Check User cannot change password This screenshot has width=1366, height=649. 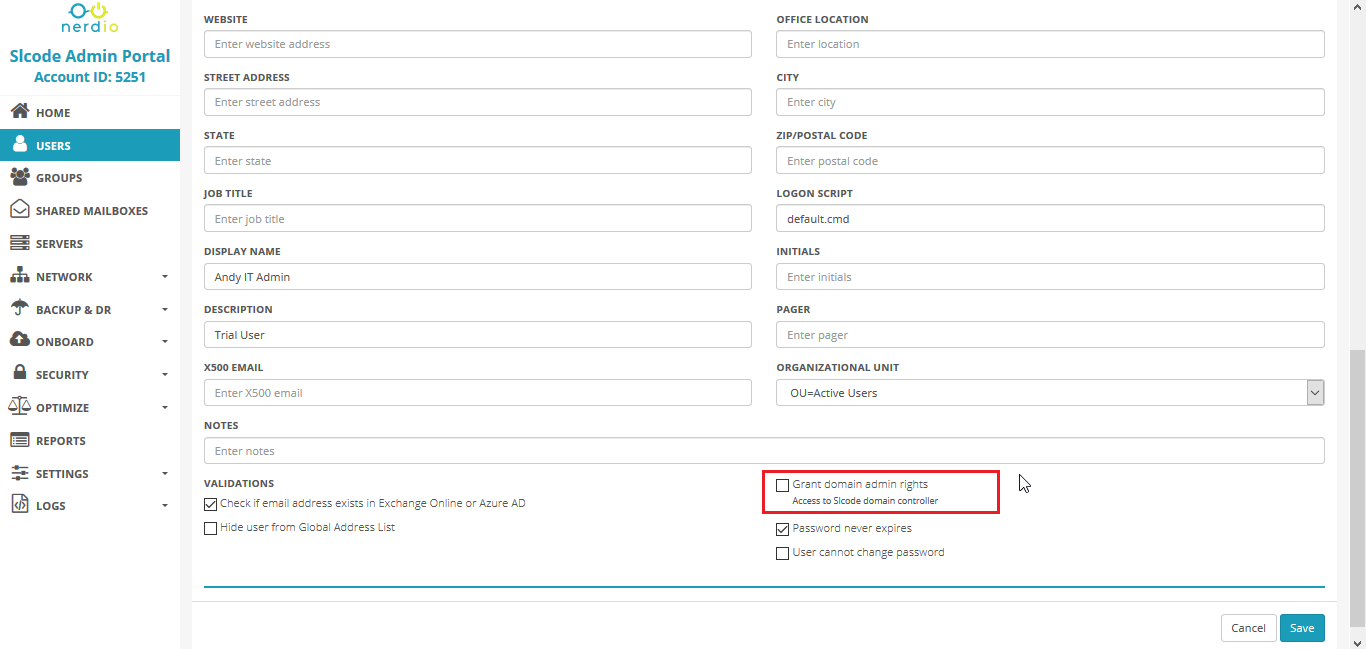[782, 553]
